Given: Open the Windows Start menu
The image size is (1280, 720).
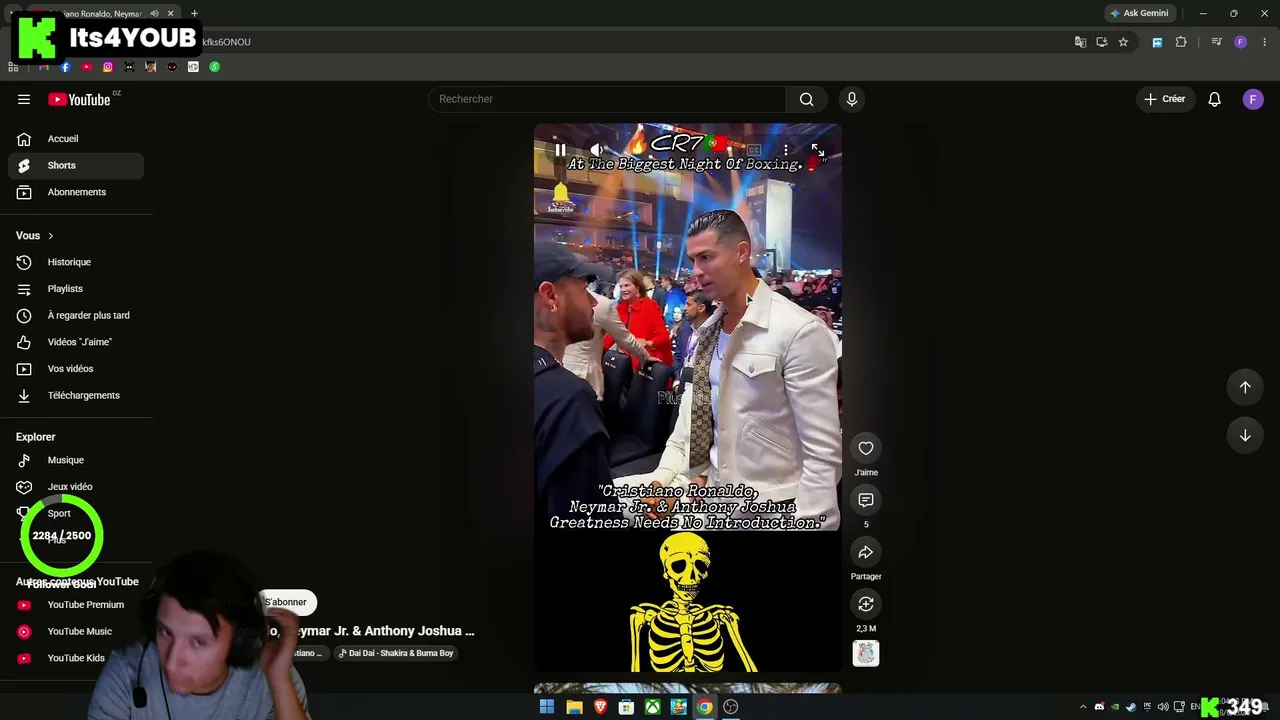Looking at the screenshot, I should pyautogui.click(x=547, y=707).
